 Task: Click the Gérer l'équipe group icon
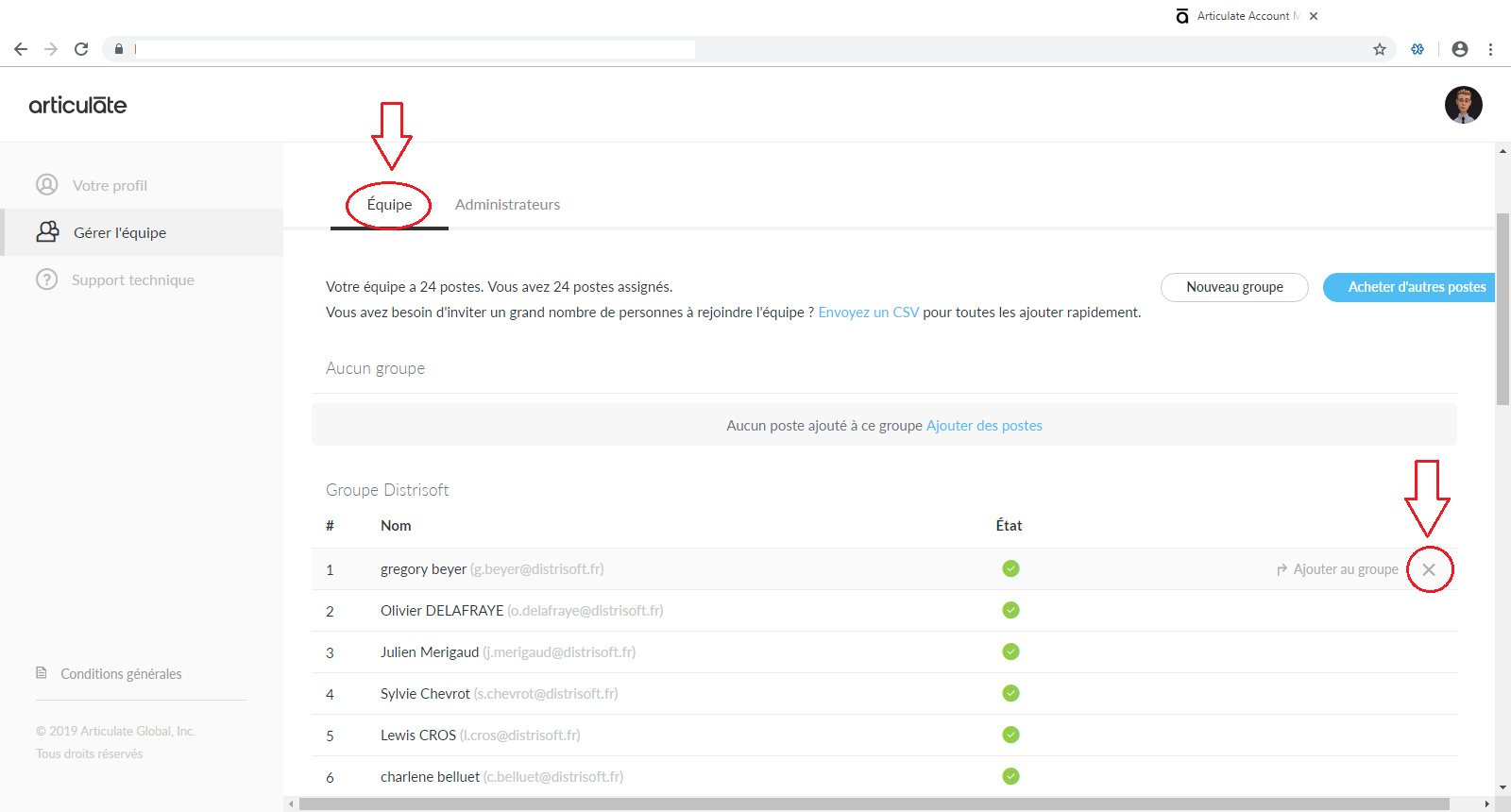[x=47, y=231]
